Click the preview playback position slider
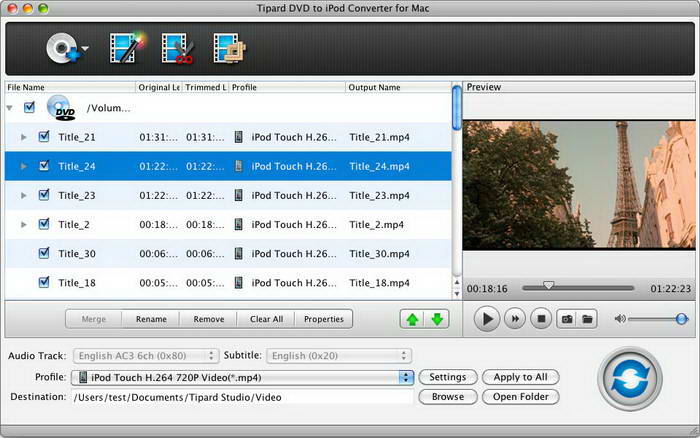 pos(549,285)
